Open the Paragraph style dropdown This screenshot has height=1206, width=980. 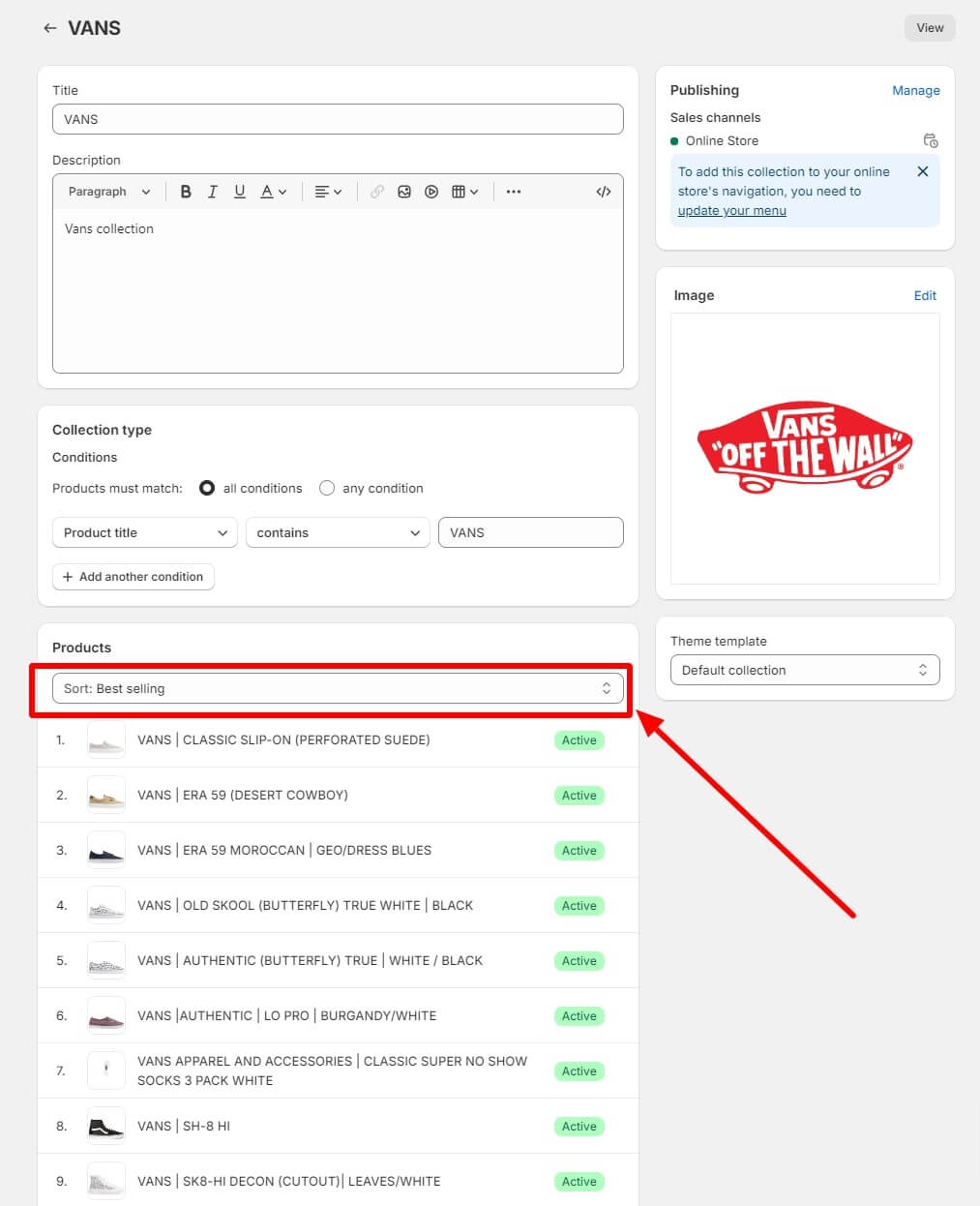pyautogui.click(x=107, y=191)
